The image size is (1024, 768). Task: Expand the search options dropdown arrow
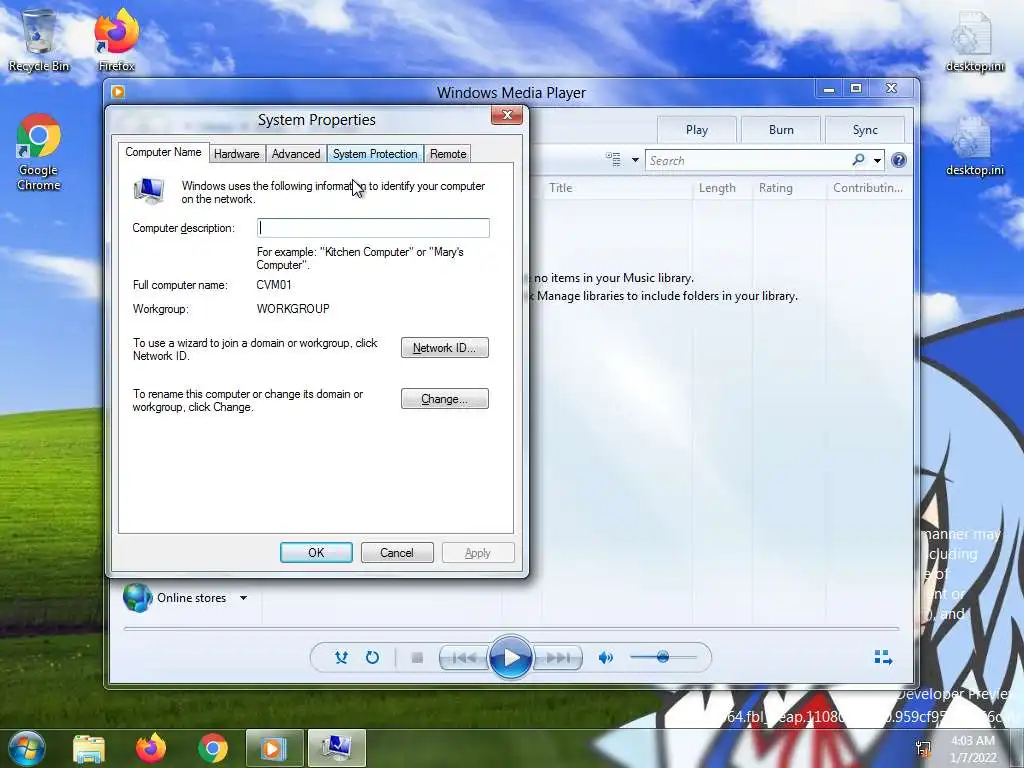877,161
